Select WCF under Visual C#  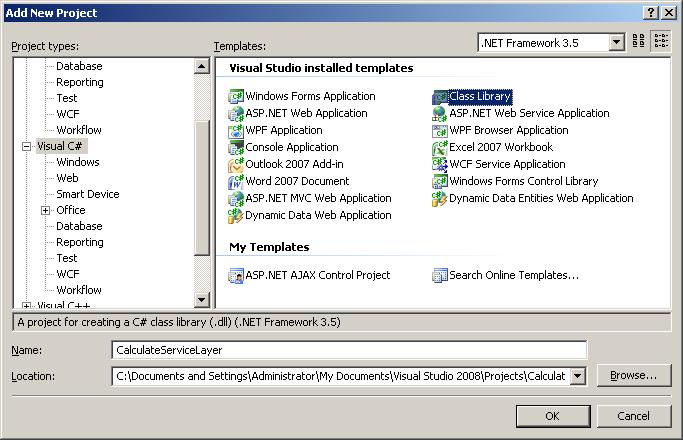pos(68,274)
